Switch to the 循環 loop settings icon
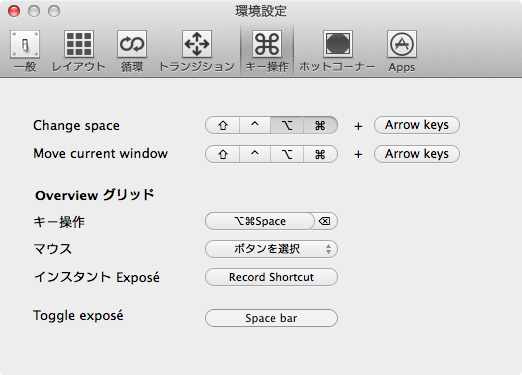522x375 pixels. pyautogui.click(x=132, y=51)
